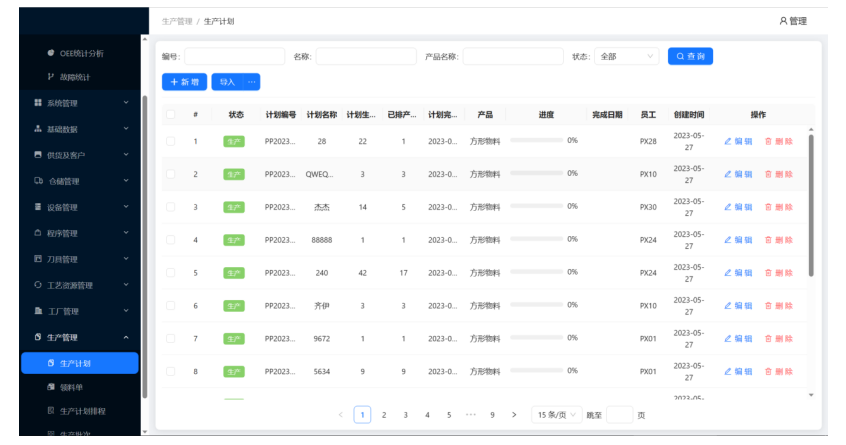Click the user avatar icon beside 管理
The width and height of the screenshot is (846, 445).
(783, 21)
